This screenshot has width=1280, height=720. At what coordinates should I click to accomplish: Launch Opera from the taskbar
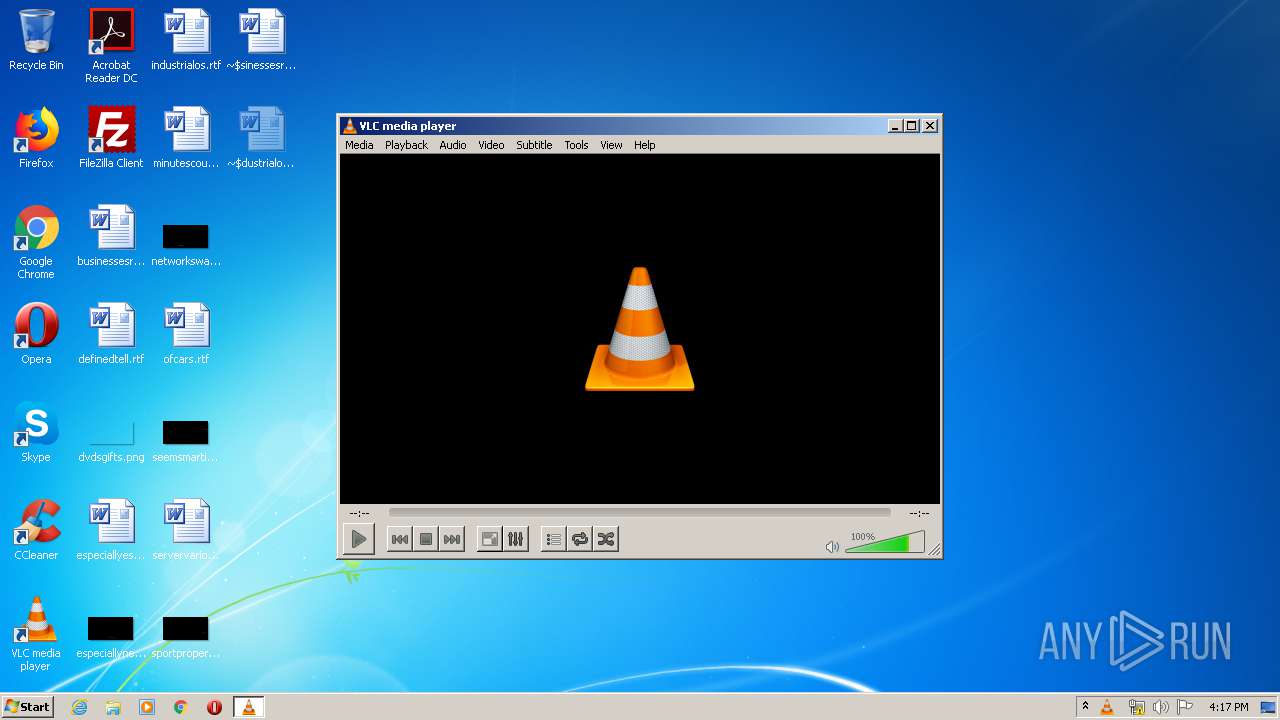pyautogui.click(x=214, y=707)
